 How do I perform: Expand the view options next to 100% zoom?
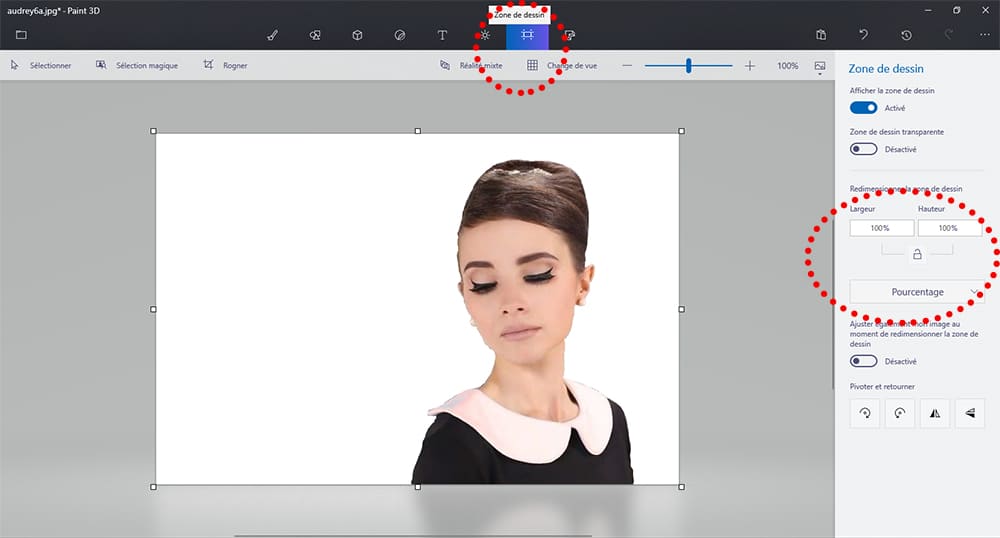click(820, 66)
